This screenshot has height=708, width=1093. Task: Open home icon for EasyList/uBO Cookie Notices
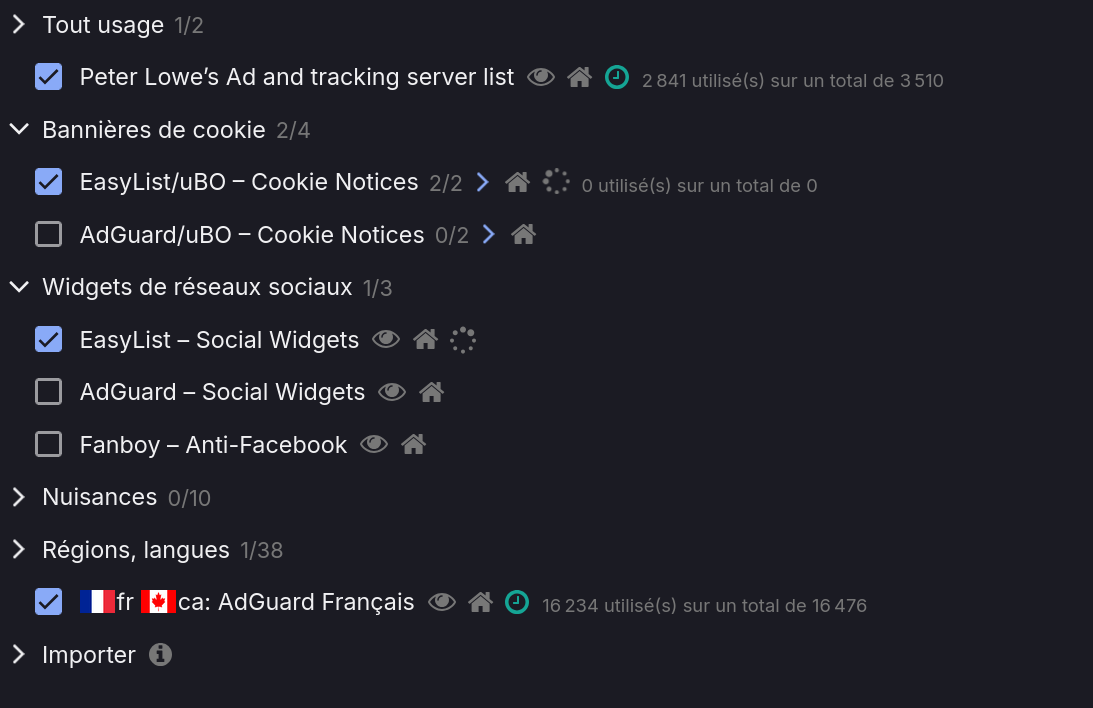click(517, 182)
